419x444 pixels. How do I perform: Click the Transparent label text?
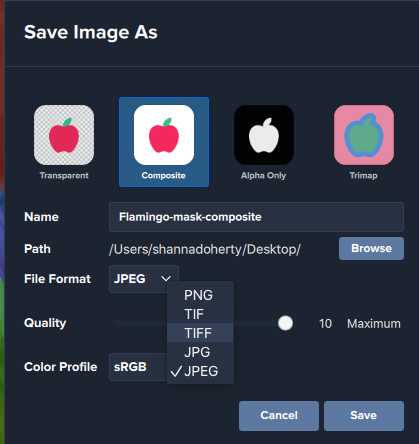64,175
